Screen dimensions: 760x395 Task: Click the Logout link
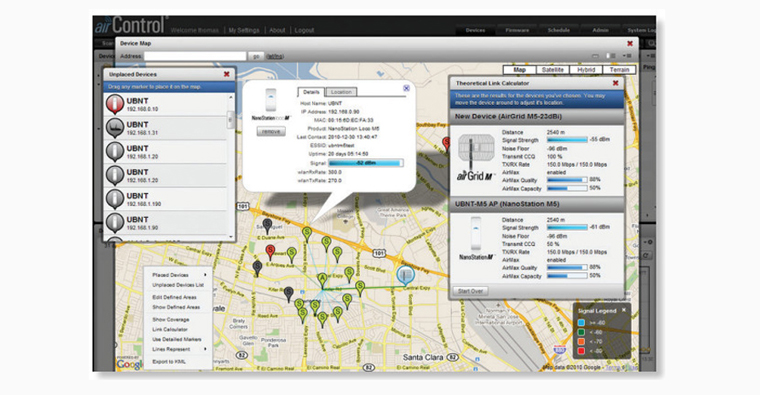click(304, 30)
